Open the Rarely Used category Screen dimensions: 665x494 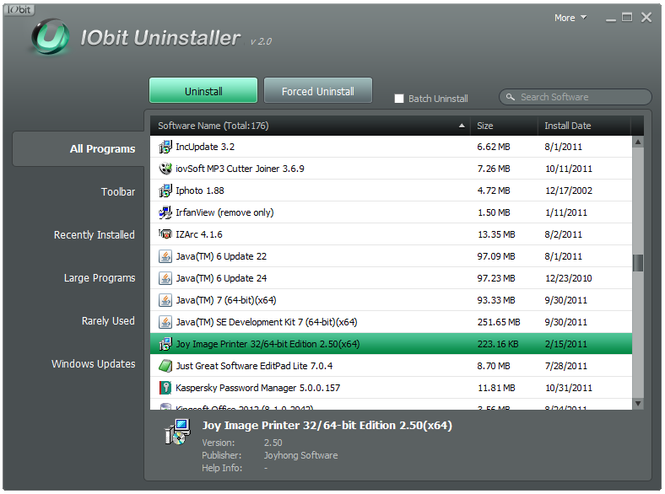(108, 321)
